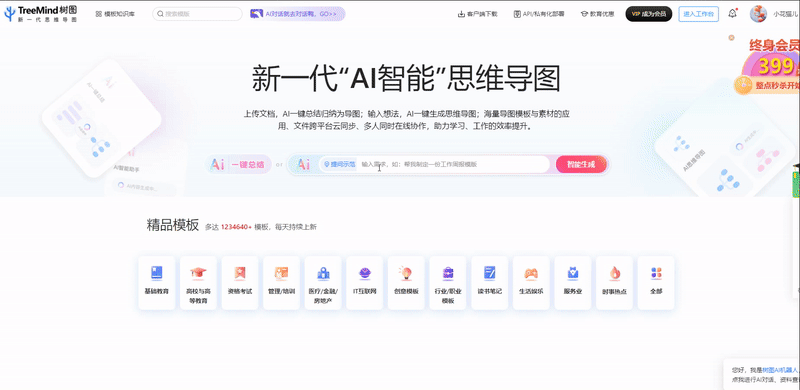Open 教育优惠 link

click(597, 14)
